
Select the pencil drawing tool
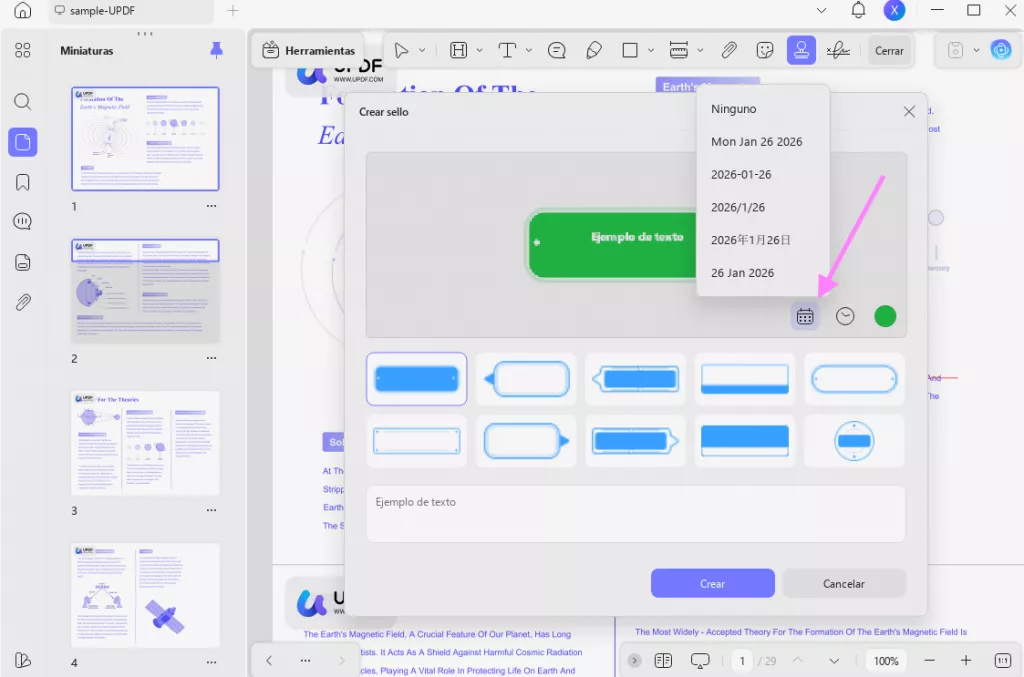pos(594,50)
